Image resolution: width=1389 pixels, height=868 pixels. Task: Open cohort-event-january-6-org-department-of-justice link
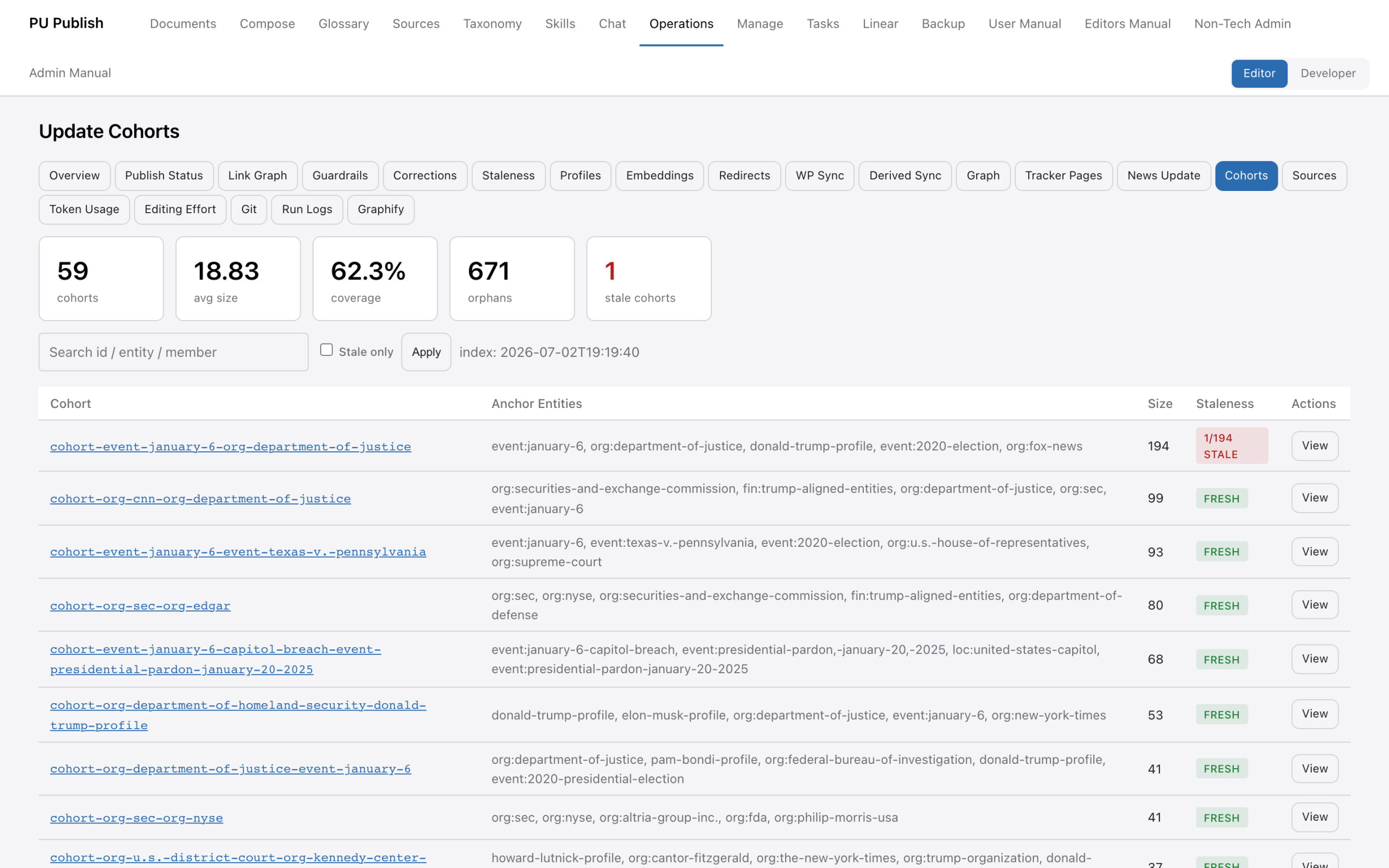point(231,446)
